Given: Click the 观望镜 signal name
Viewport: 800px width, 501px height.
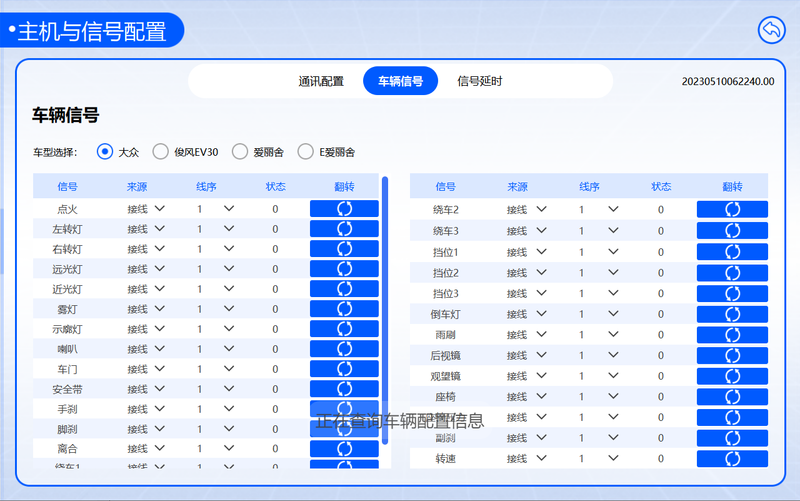Looking at the screenshot, I should (x=445, y=376).
